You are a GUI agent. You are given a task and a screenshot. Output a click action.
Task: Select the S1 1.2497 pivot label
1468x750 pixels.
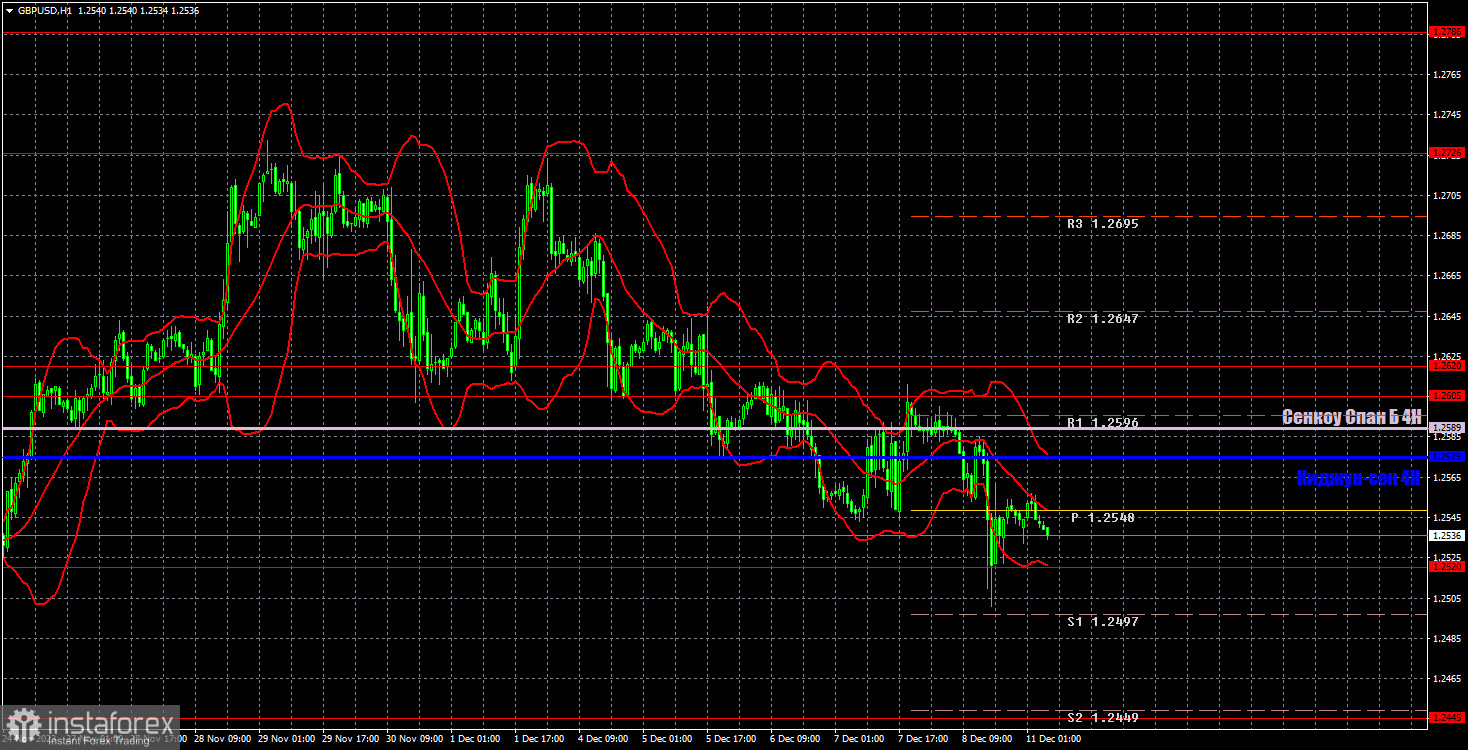(1101, 621)
